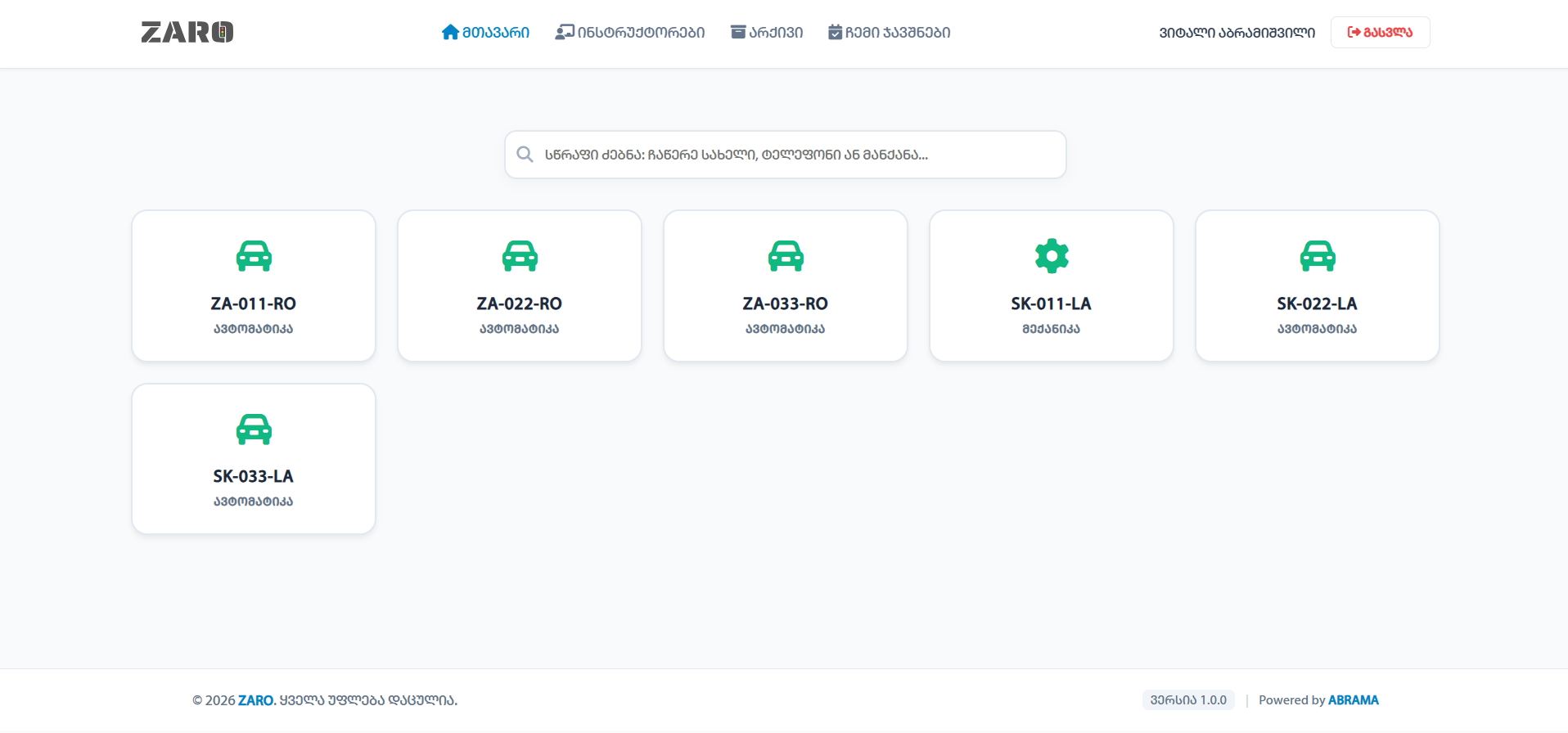This screenshot has height=733, width=1568.
Task: Click the ვერსია 1.0.0 version badge
Action: coord(1188,700)
